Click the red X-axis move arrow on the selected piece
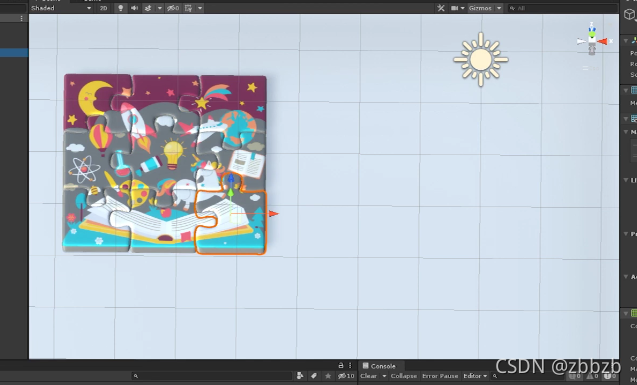 [x=273, y=213]
